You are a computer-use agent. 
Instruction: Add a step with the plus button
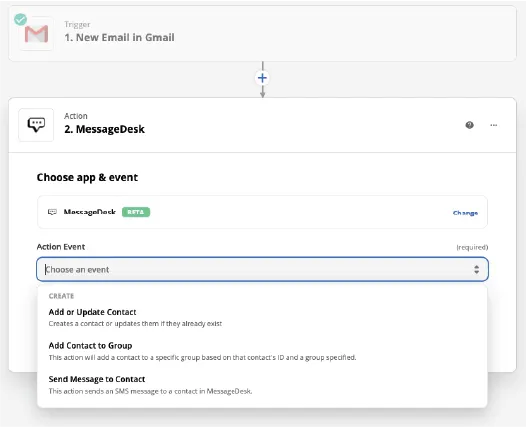coord(262,78)
